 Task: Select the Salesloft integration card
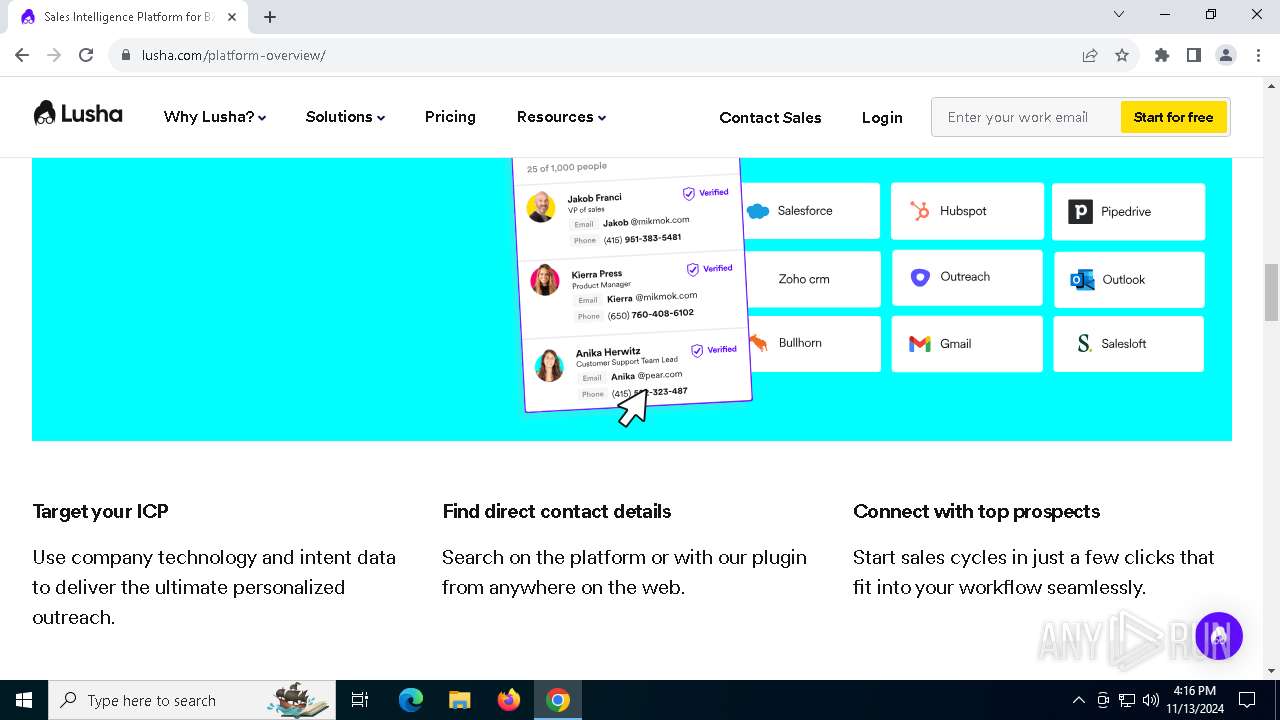[x=1128, y=344]
